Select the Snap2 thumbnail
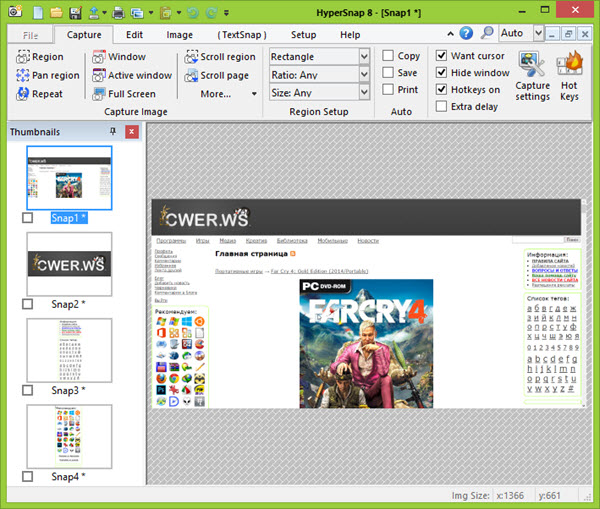The image size is (600, 509). tap(69, 265)
